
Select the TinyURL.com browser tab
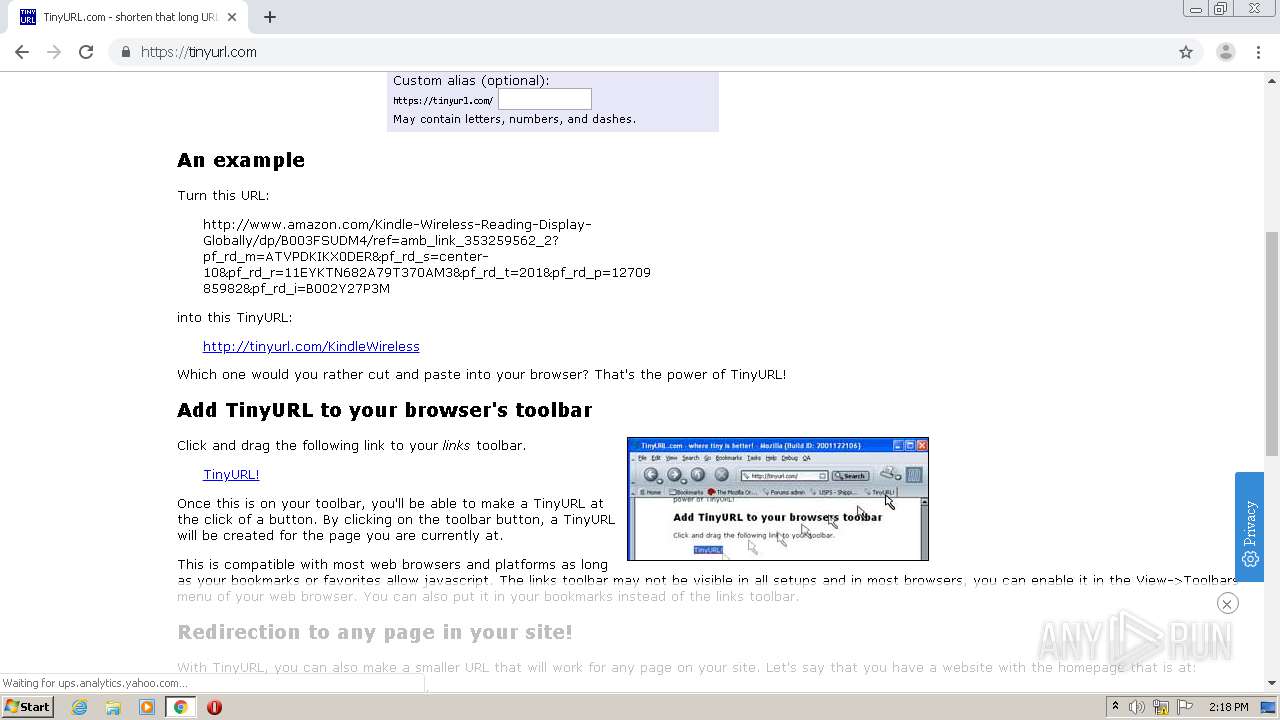click(x=129, y=17)
